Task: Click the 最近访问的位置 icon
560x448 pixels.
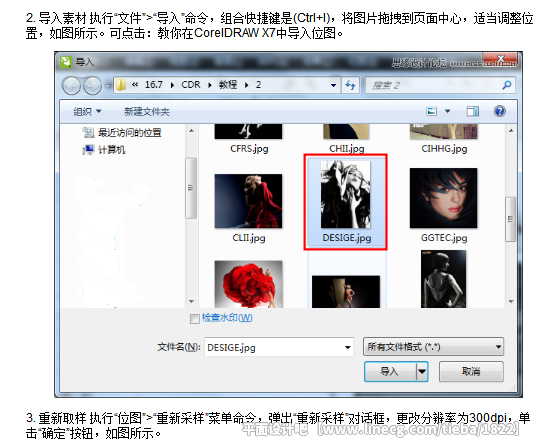Action: [88, 133]
